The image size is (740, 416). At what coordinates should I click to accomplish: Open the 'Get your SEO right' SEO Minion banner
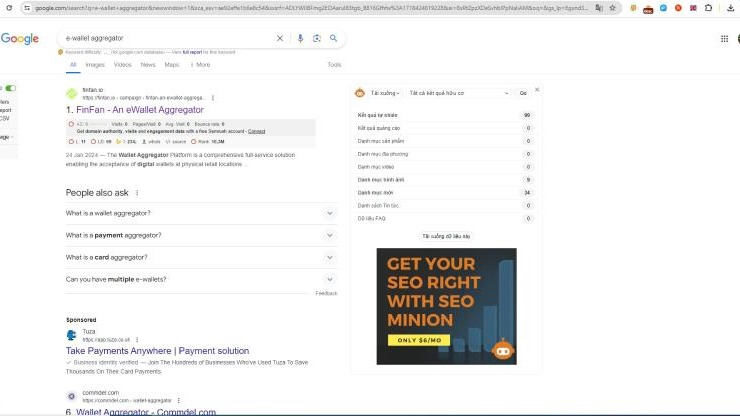[x=446, y=306]
